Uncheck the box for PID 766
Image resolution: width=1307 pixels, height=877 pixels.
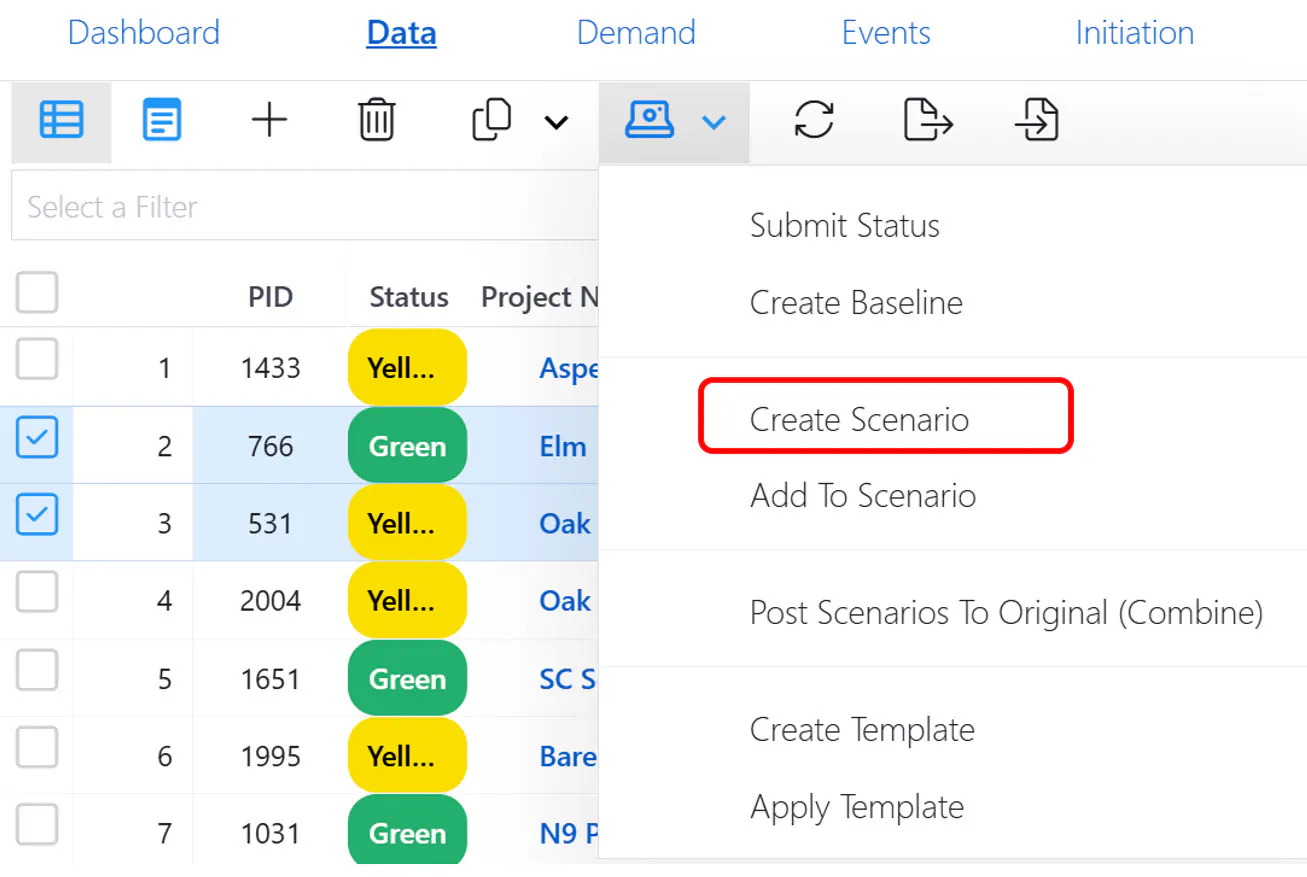pos(37,437)
